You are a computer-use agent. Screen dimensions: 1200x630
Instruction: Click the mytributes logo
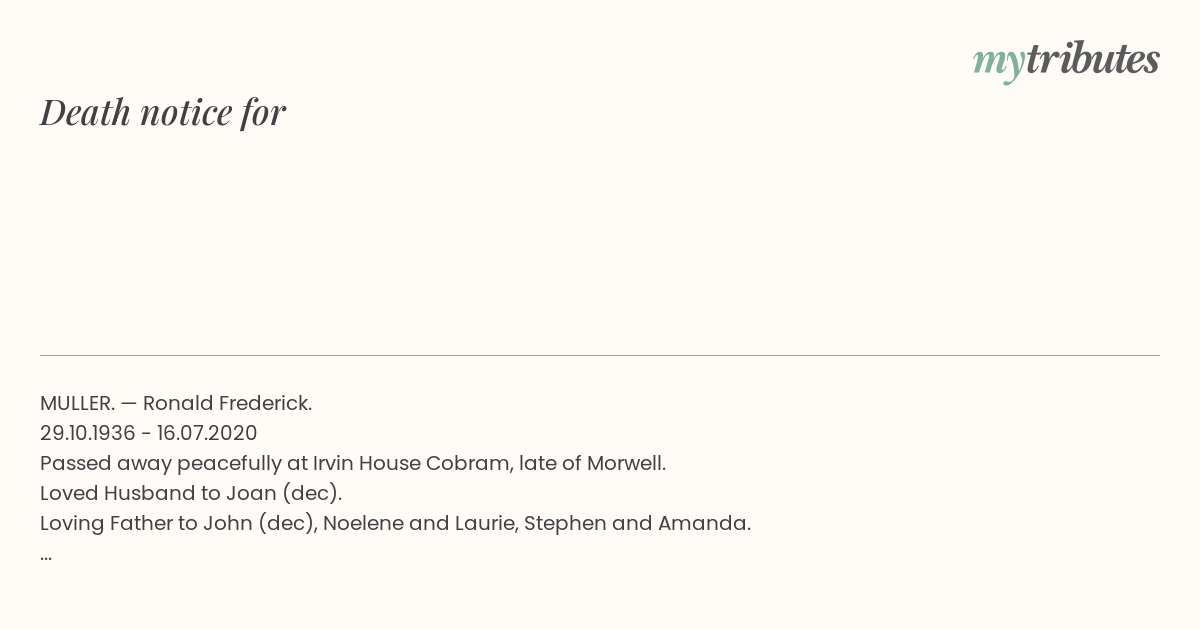(x=1066, y=61)
